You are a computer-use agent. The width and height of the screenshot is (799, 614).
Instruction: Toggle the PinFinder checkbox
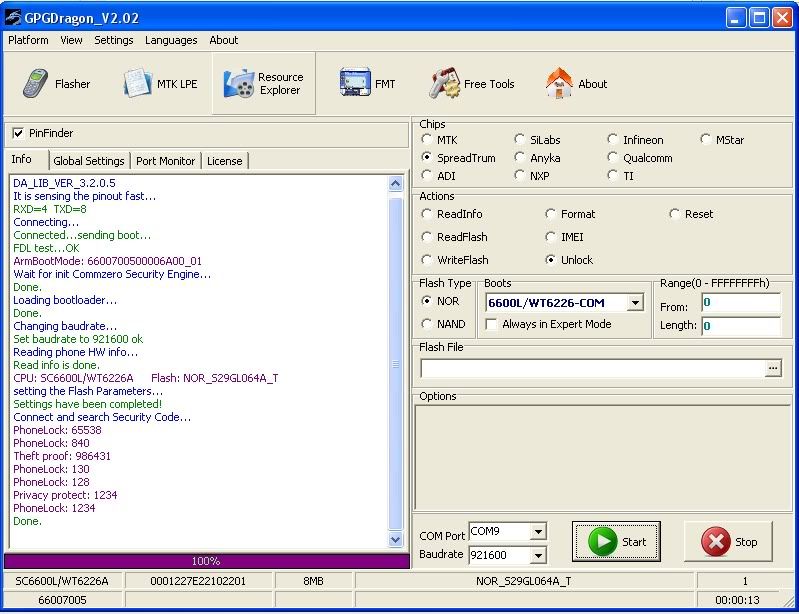[18, 134]
